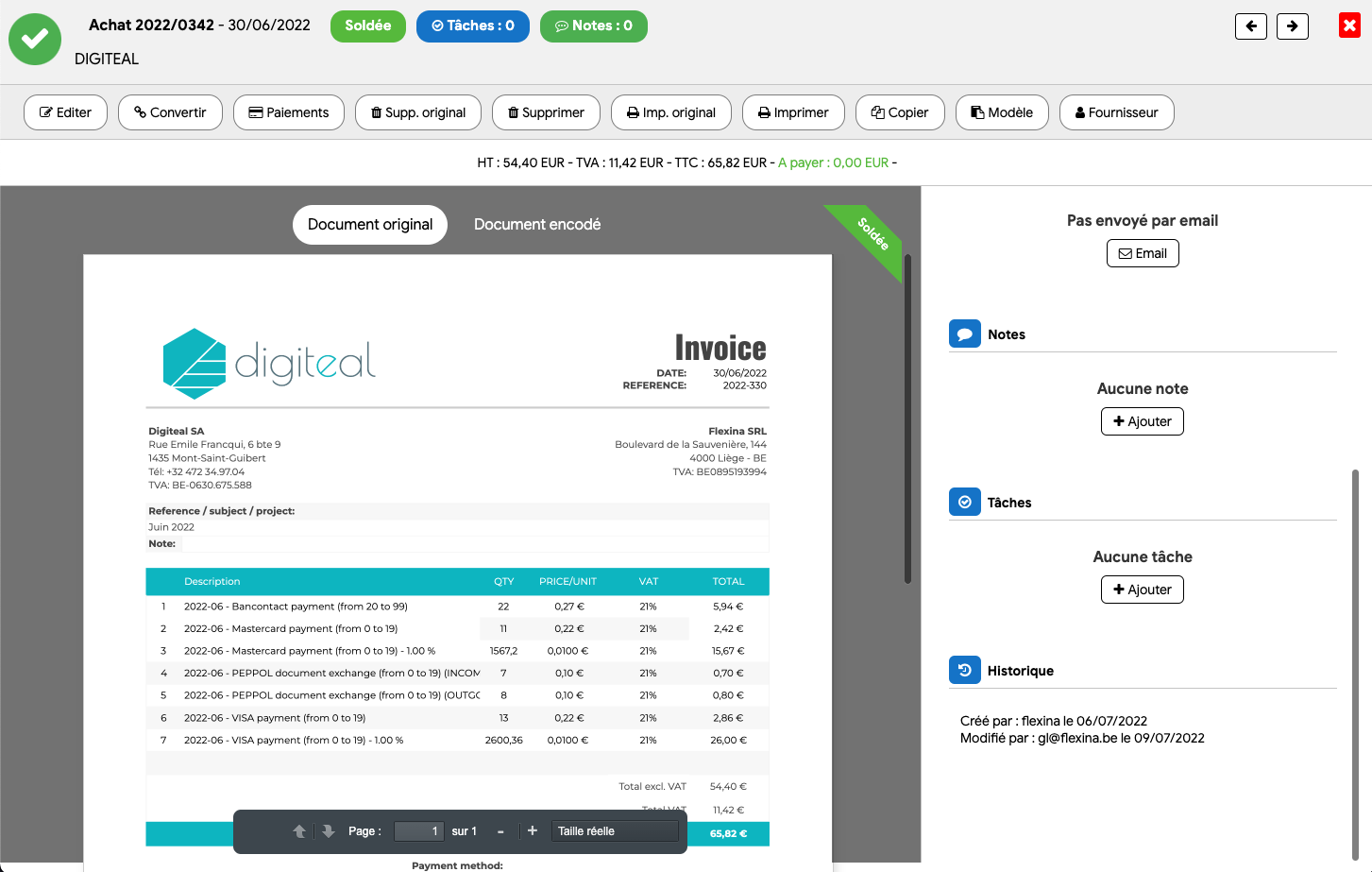Click the Soldée status badge
This screenshot has width=1372, height=872.
click(x=368, y=26)
